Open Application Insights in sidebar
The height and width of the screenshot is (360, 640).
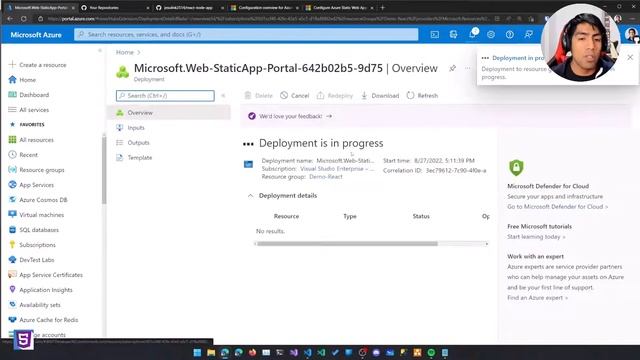click(x=41, y=290)
